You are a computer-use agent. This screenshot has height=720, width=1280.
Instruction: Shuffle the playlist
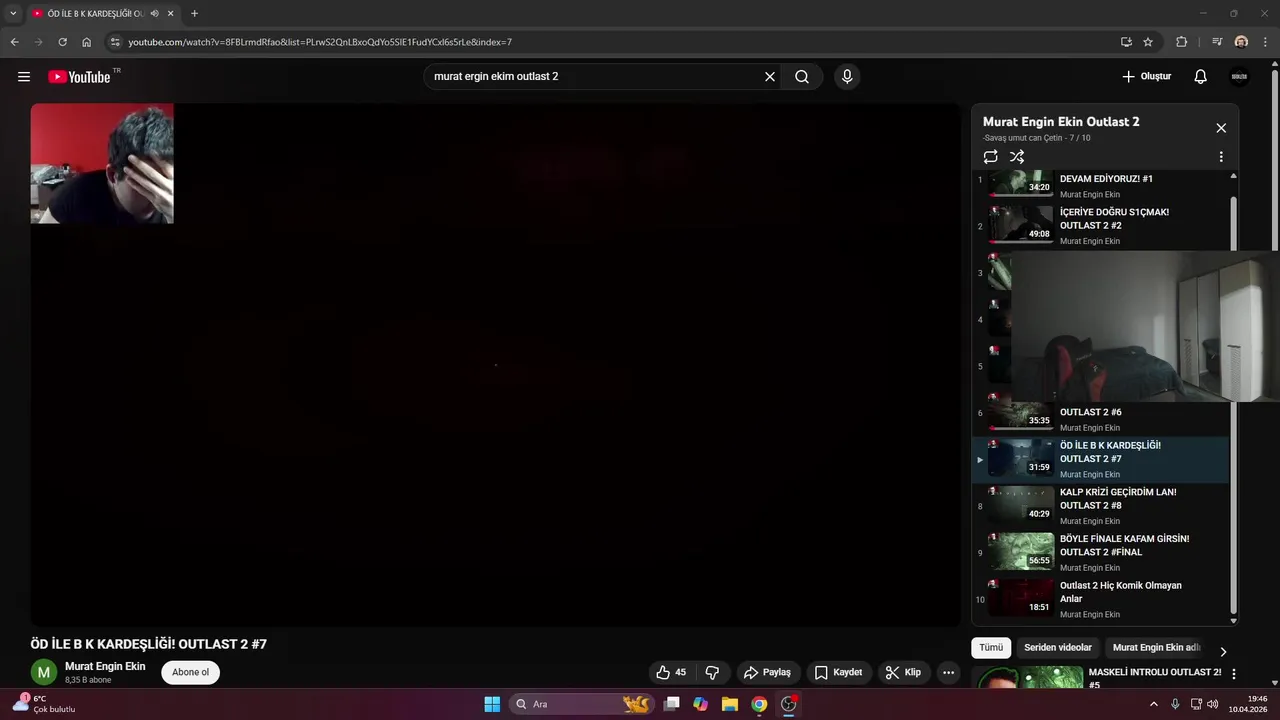pos(1017,157)
